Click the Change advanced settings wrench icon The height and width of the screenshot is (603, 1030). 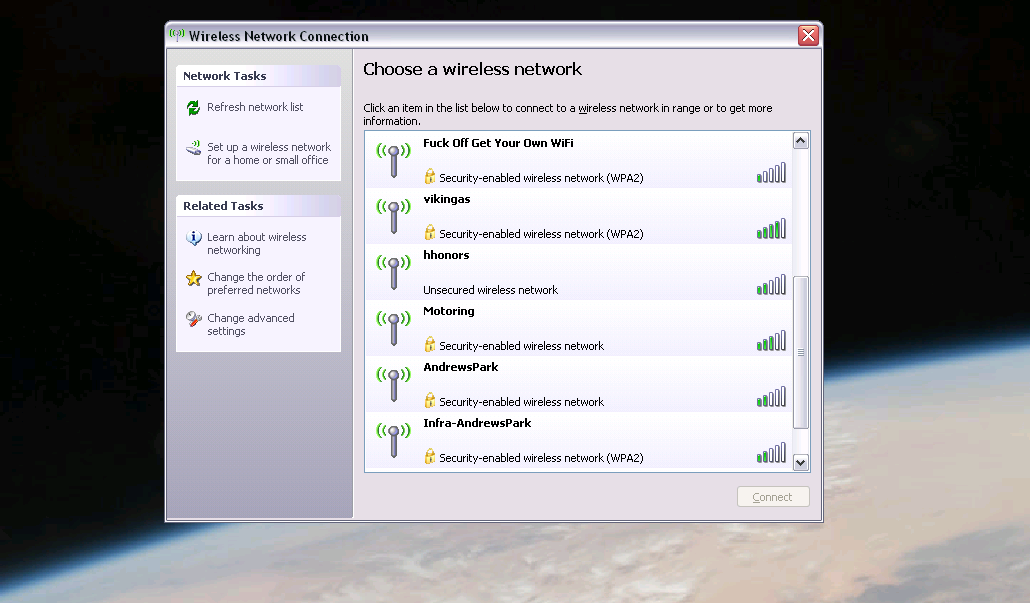pyautogui.click(x=193, y=320)
